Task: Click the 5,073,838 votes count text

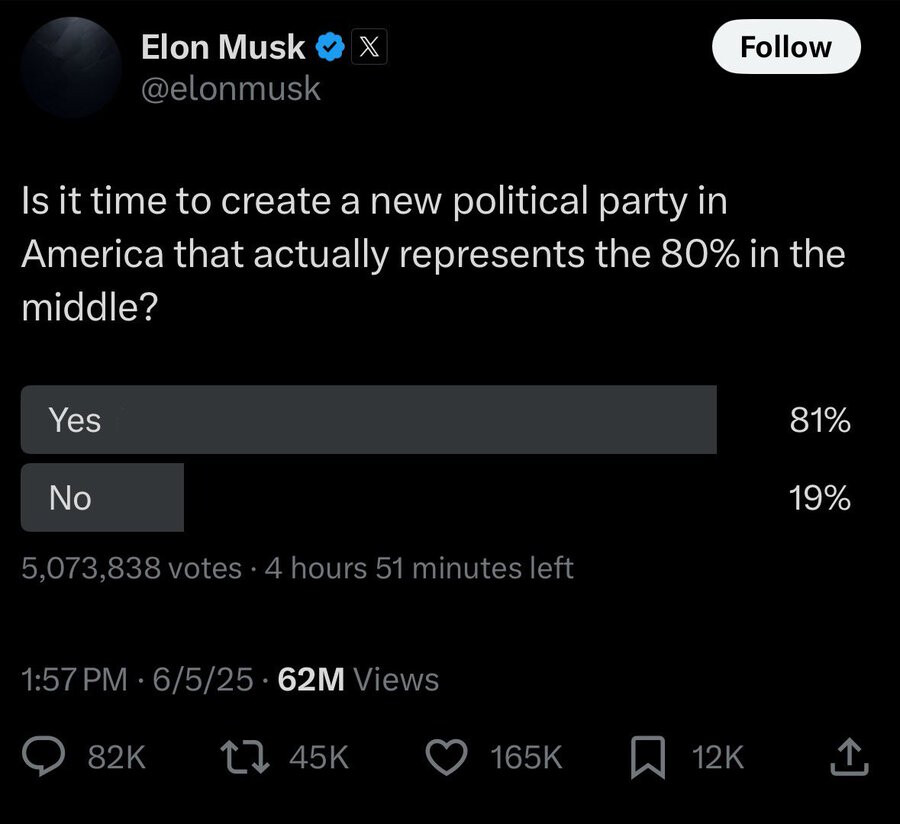Action: pos(131,569)
